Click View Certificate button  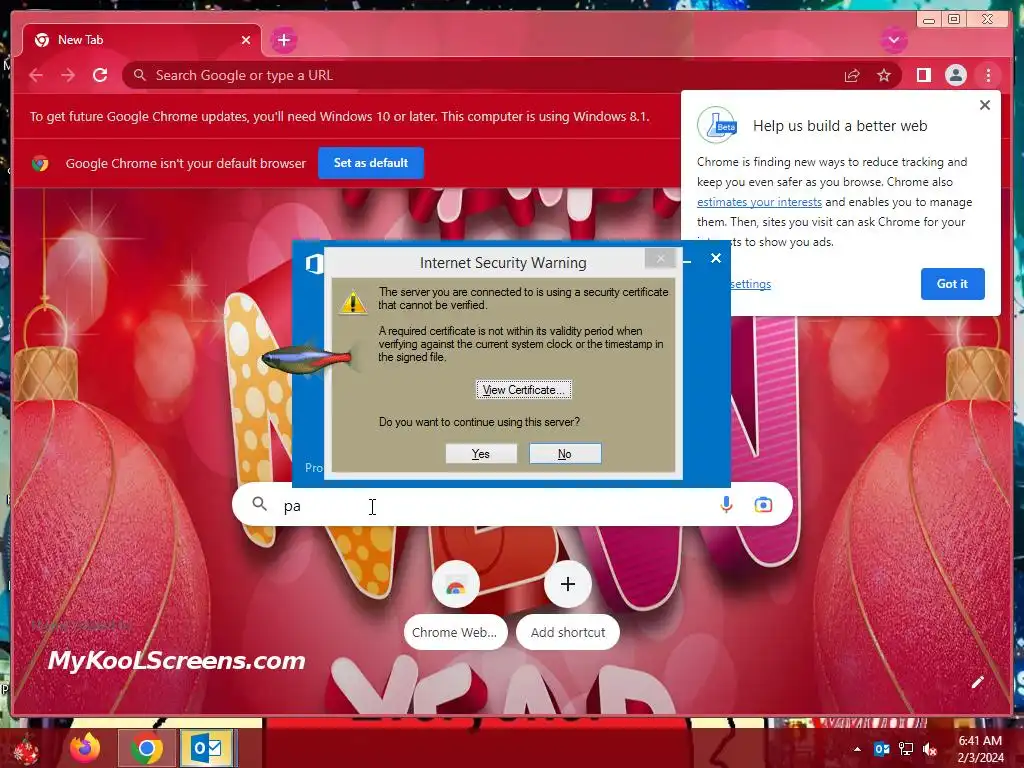pyautogui.click(x=524, y=390)
